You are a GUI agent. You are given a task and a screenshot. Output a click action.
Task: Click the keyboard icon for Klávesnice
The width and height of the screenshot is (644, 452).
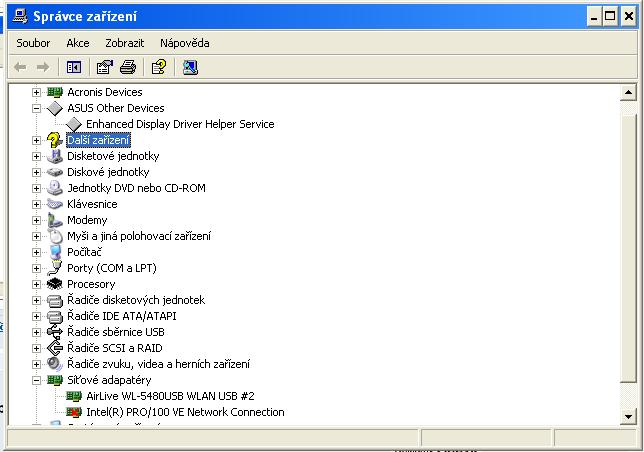pyautogui.click(x=54, y=204)
